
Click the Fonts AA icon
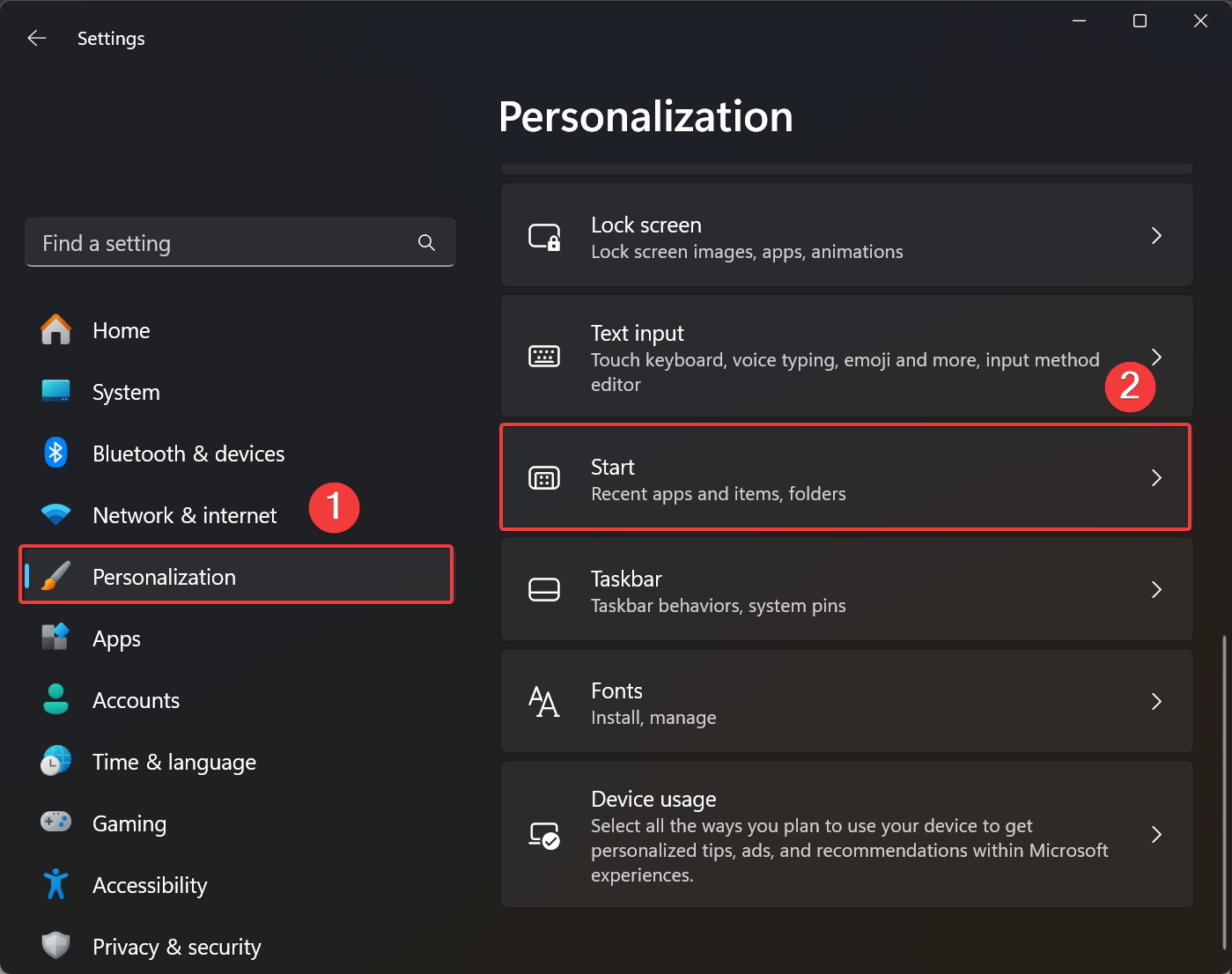(544, 702)
